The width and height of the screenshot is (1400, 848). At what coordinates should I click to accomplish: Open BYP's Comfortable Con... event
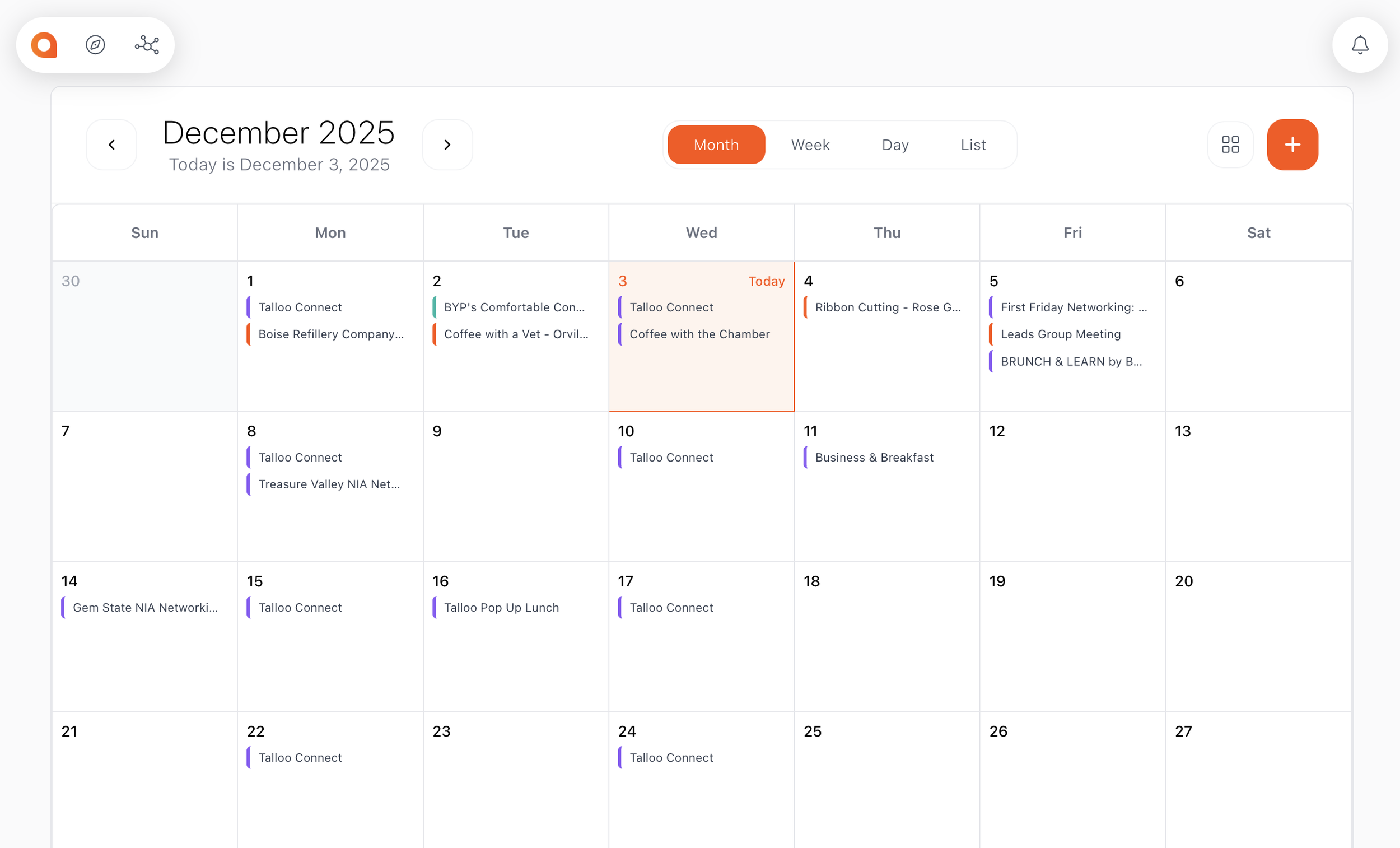click(514, 307)
